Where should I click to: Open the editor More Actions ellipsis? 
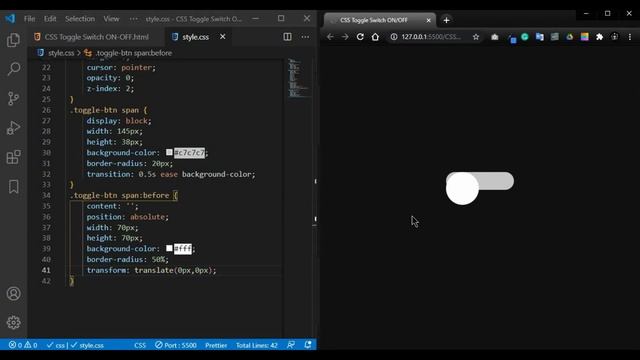(305, 37)
